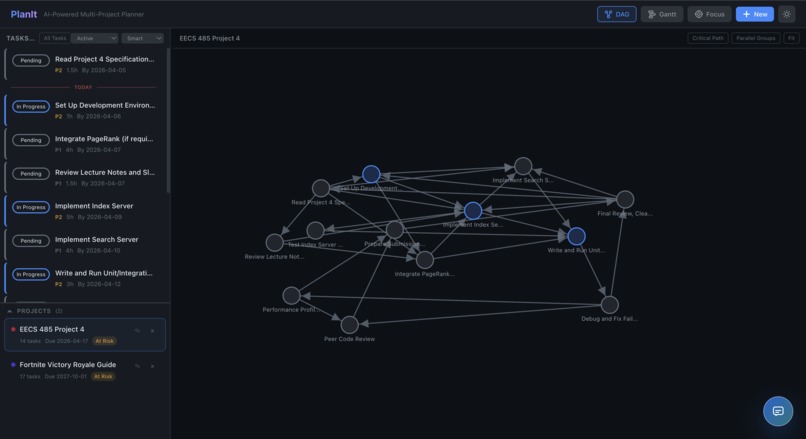Select the Prepare Submission graph node
Viewport: 806px width, 439px height.
395,230
